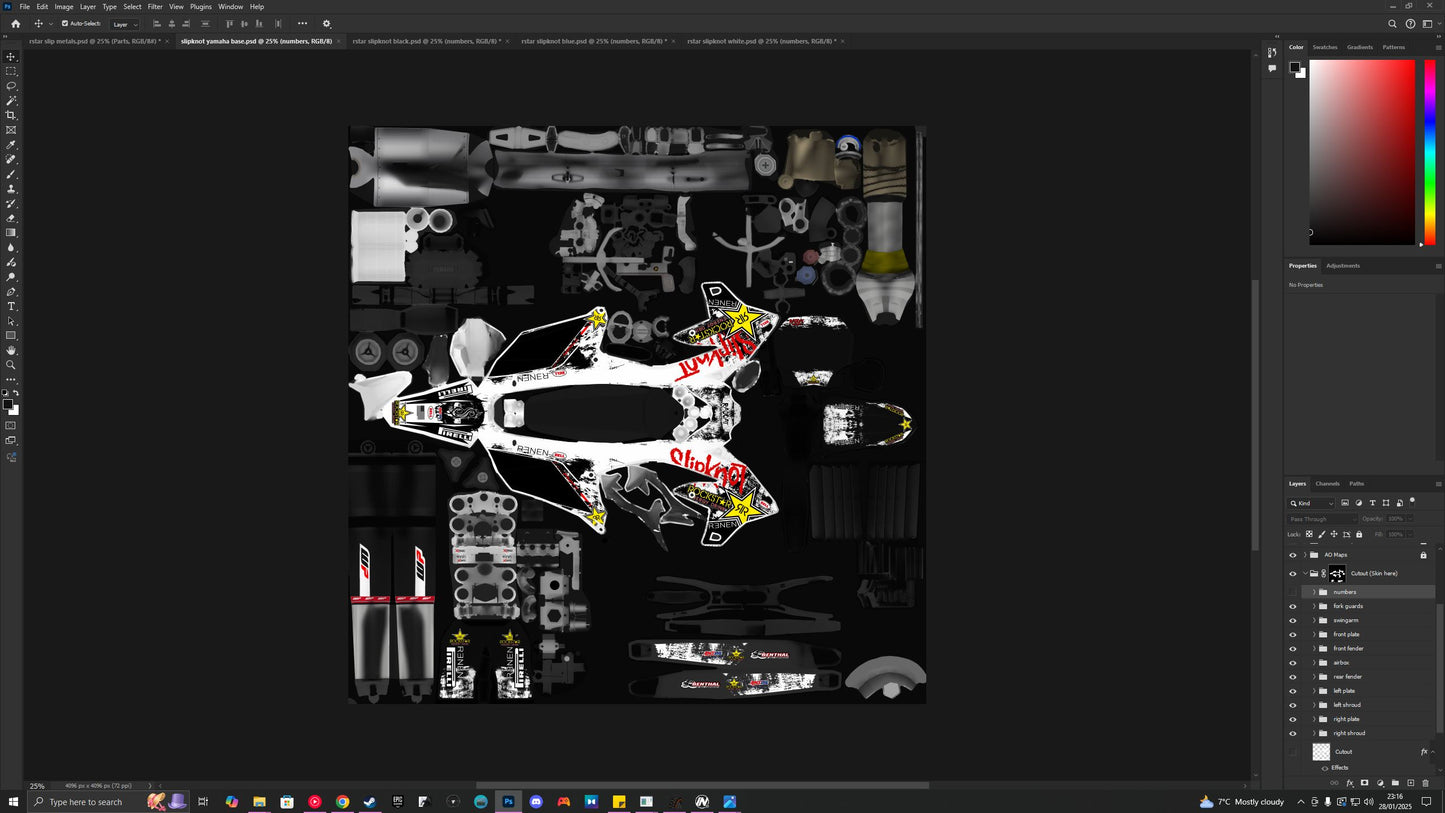
Task: Select the Pen tool
Action: (11, 292)
